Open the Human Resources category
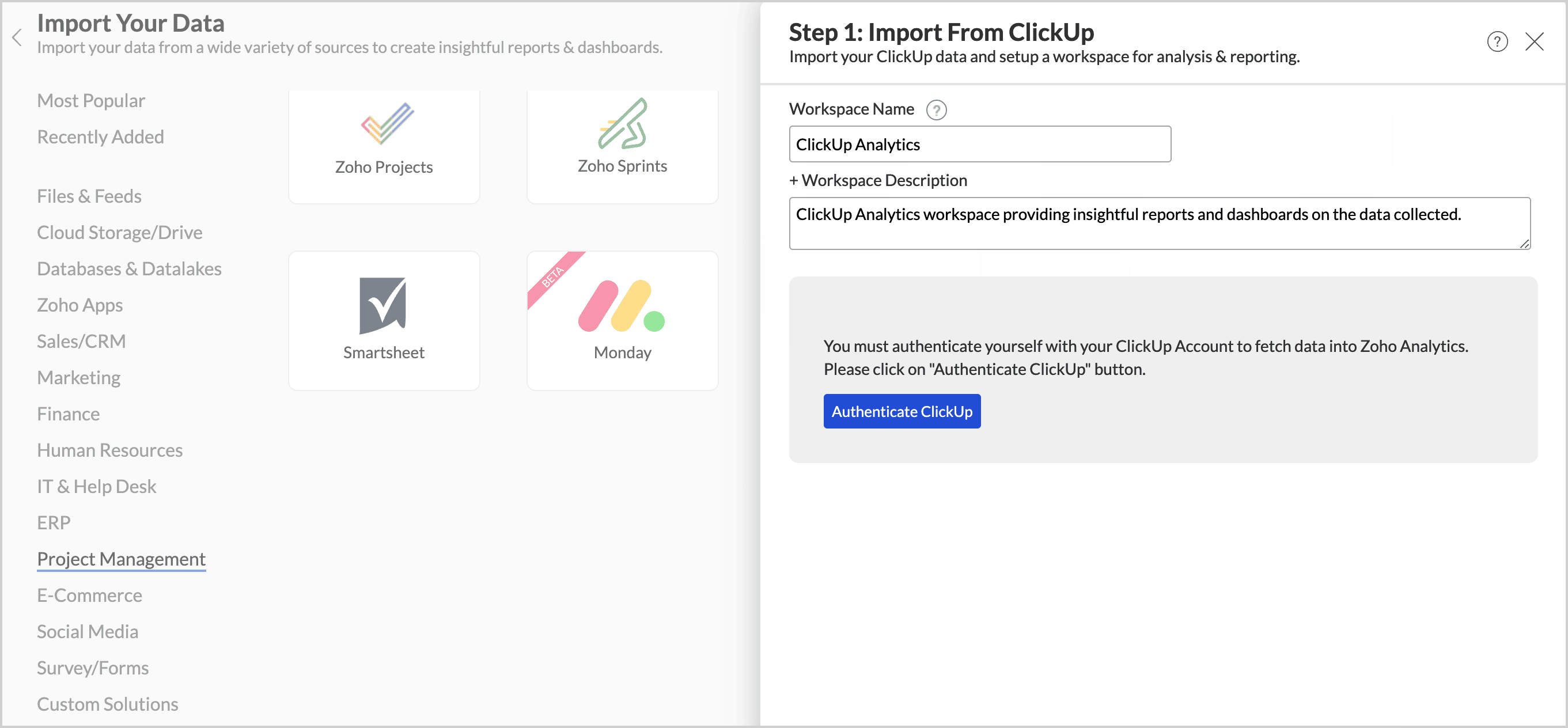 click(x=109, y=450)
